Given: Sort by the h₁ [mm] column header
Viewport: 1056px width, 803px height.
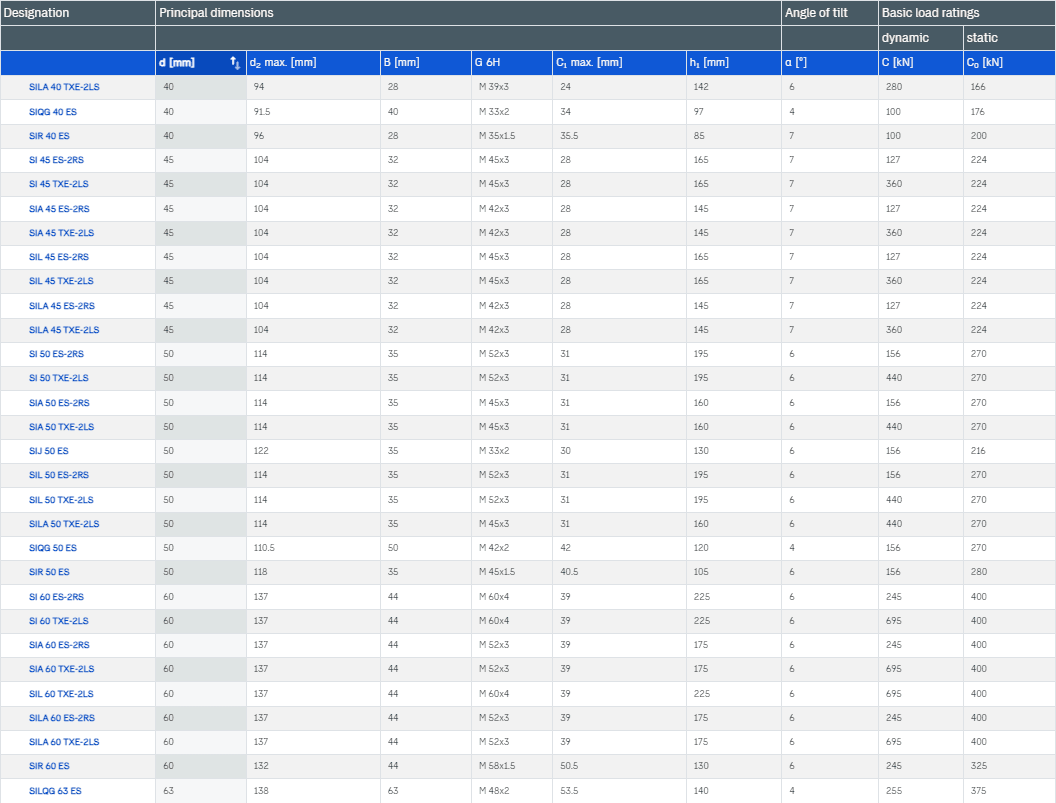Looking at the screenshot, I should coord(709,63).
